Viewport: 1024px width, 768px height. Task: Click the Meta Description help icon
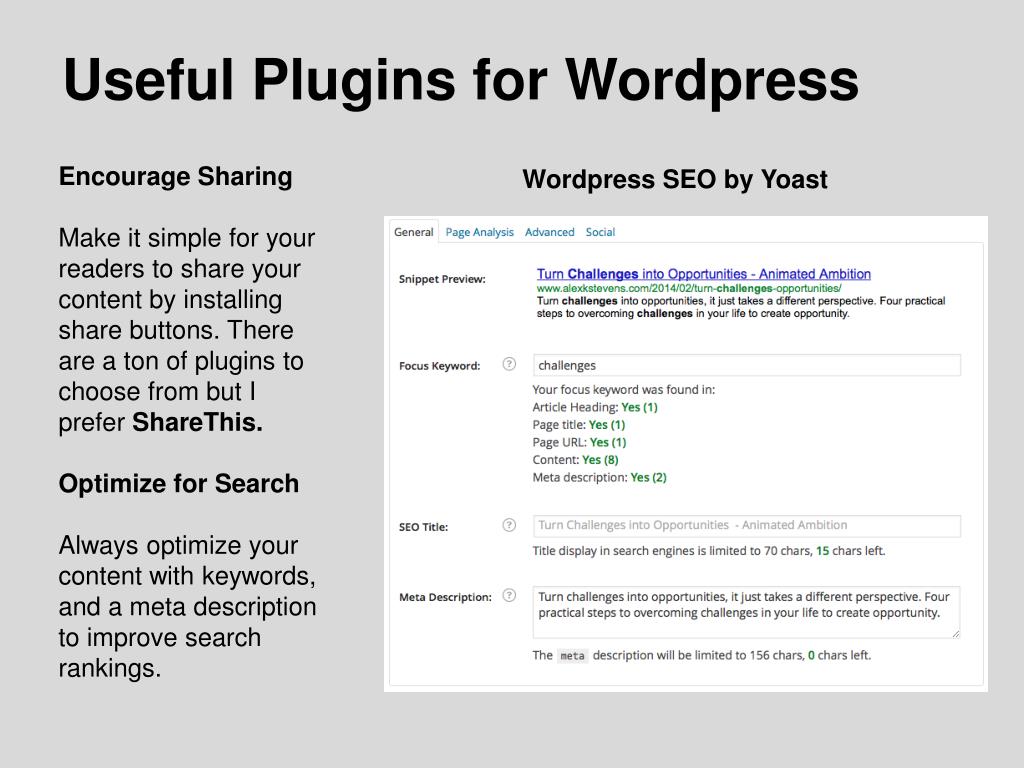click(x=509, y=596)
